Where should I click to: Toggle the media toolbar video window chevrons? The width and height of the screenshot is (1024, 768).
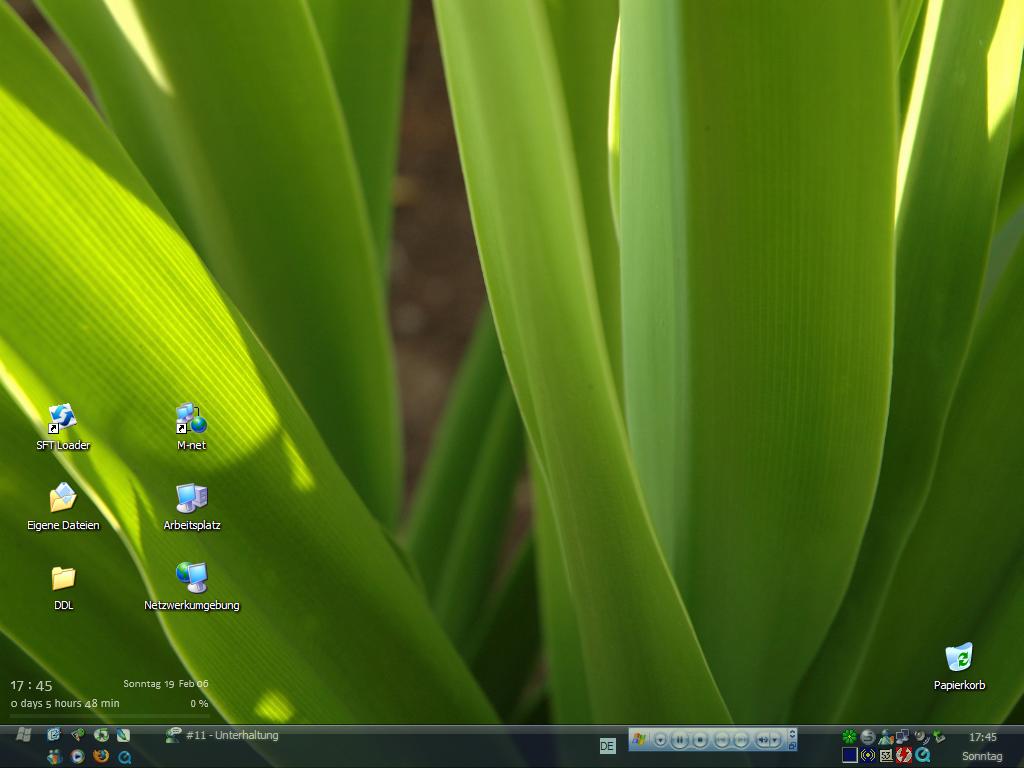tap(792, 734)
